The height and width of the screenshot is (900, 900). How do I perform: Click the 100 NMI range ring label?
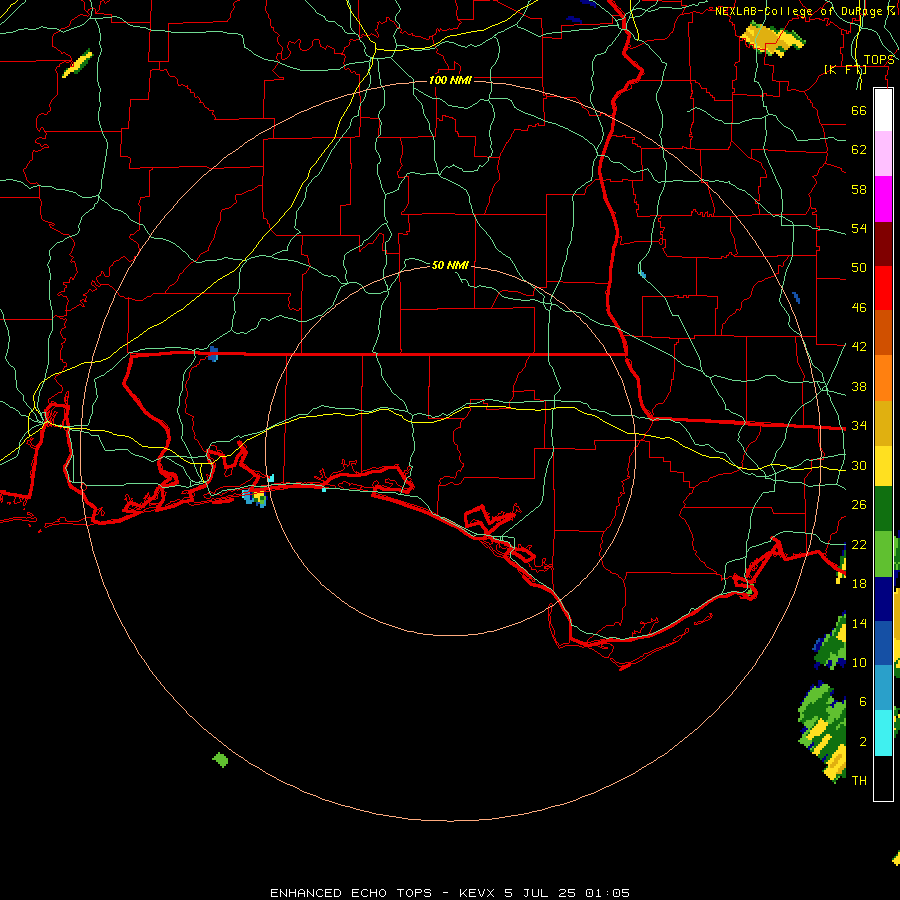(450, 80)
